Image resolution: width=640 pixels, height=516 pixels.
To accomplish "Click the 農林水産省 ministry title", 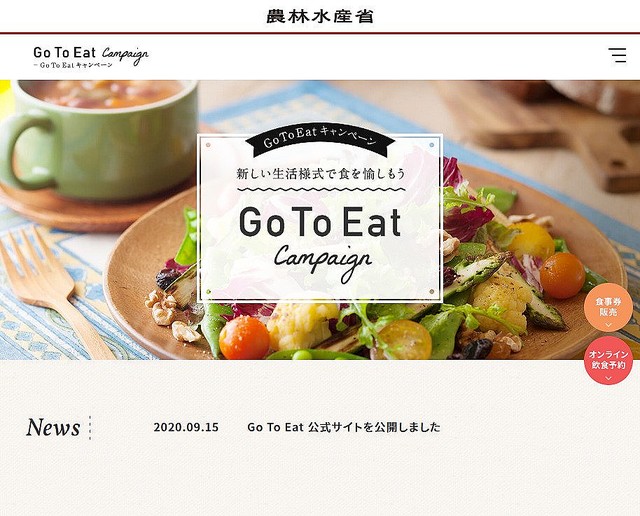I will click(x=320, y=16).
